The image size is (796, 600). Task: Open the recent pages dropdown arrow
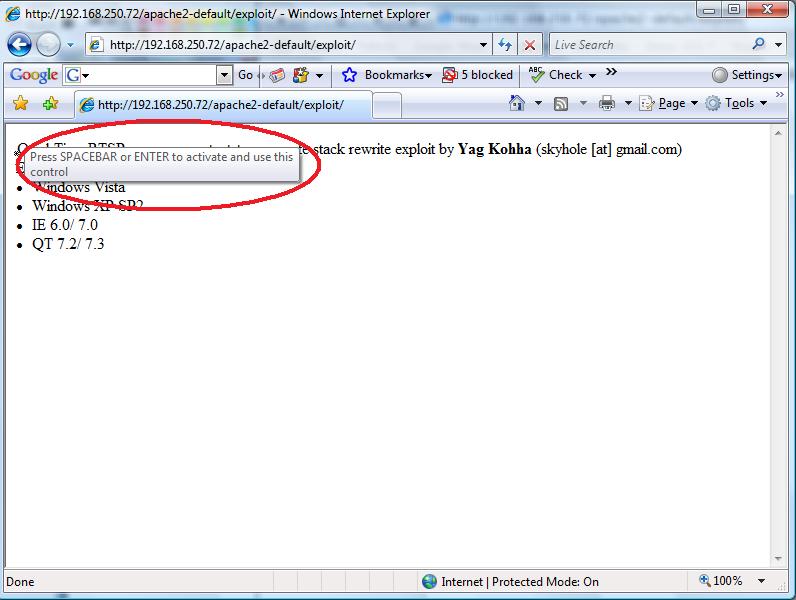click(x=71, y=45)
